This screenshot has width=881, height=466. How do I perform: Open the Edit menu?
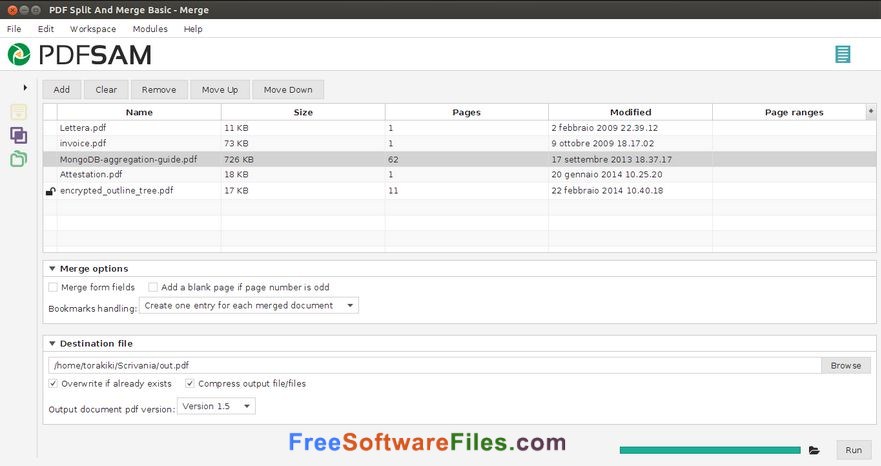point(46,29)
